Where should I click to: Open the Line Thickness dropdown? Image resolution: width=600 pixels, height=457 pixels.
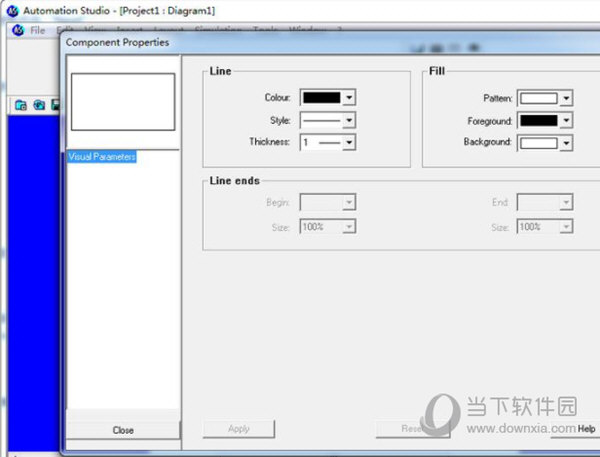point(349,142)
